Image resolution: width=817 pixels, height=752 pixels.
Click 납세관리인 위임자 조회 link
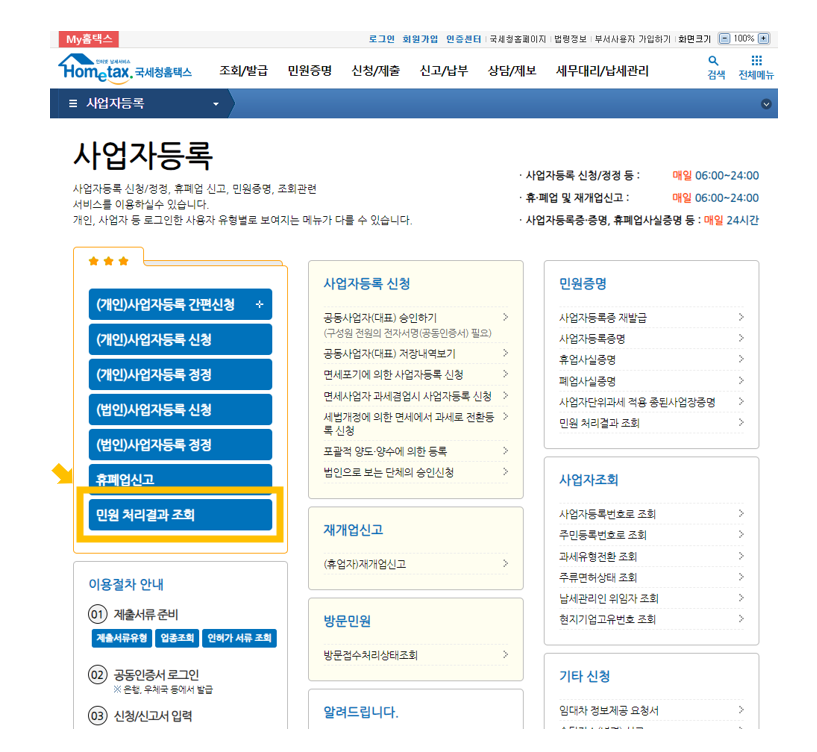(609, 598)
